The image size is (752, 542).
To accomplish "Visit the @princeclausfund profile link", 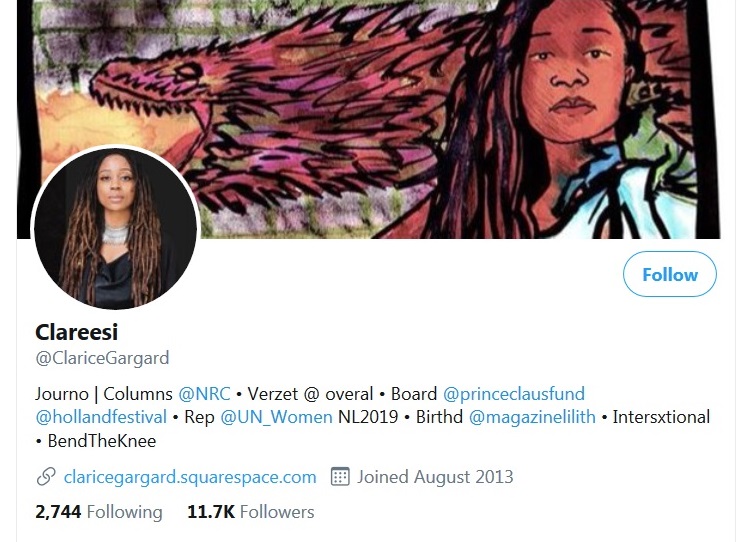I will tap(514, 394).
